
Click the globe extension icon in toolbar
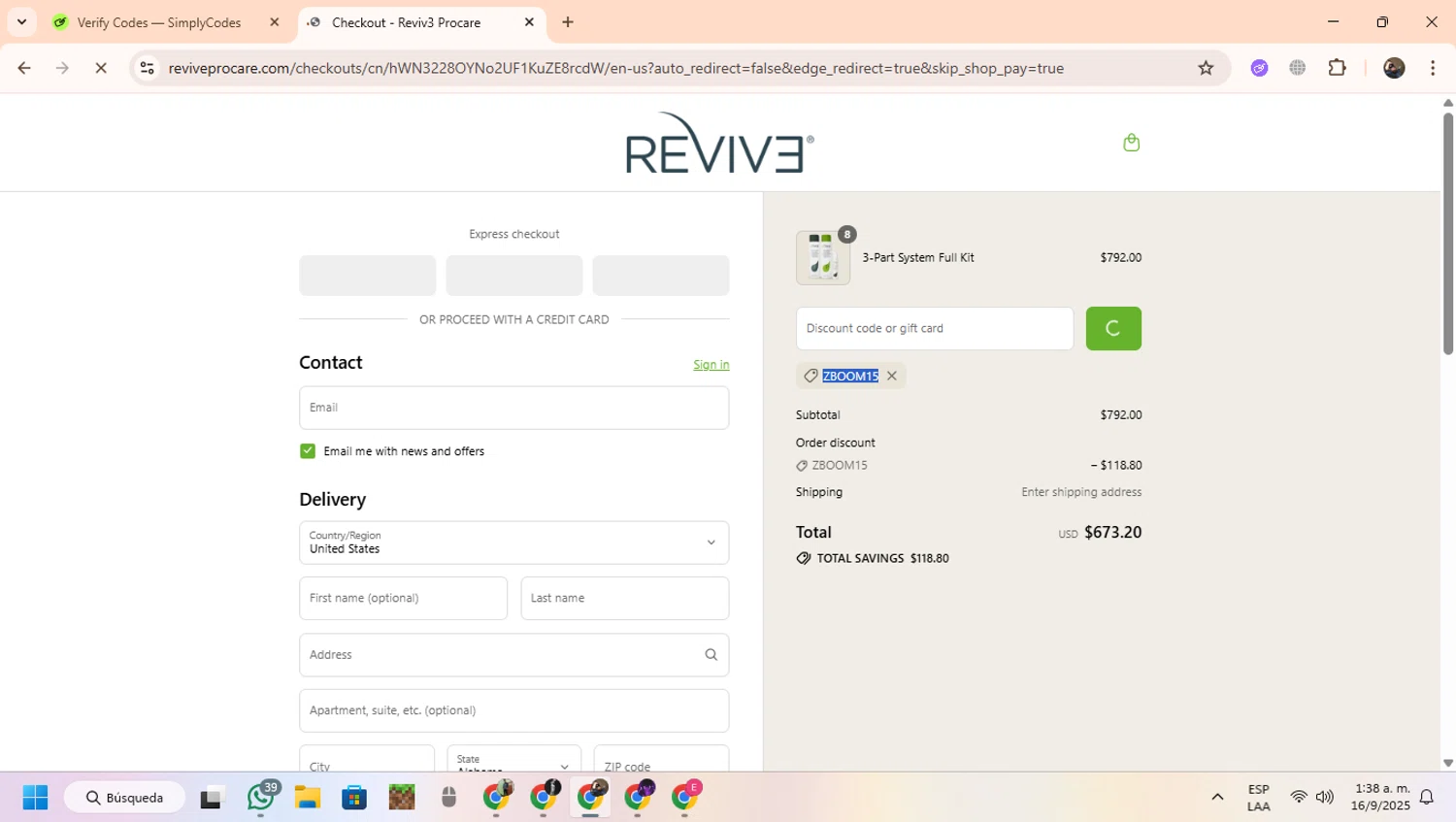pyautogui.click(x=1298, y=68)
